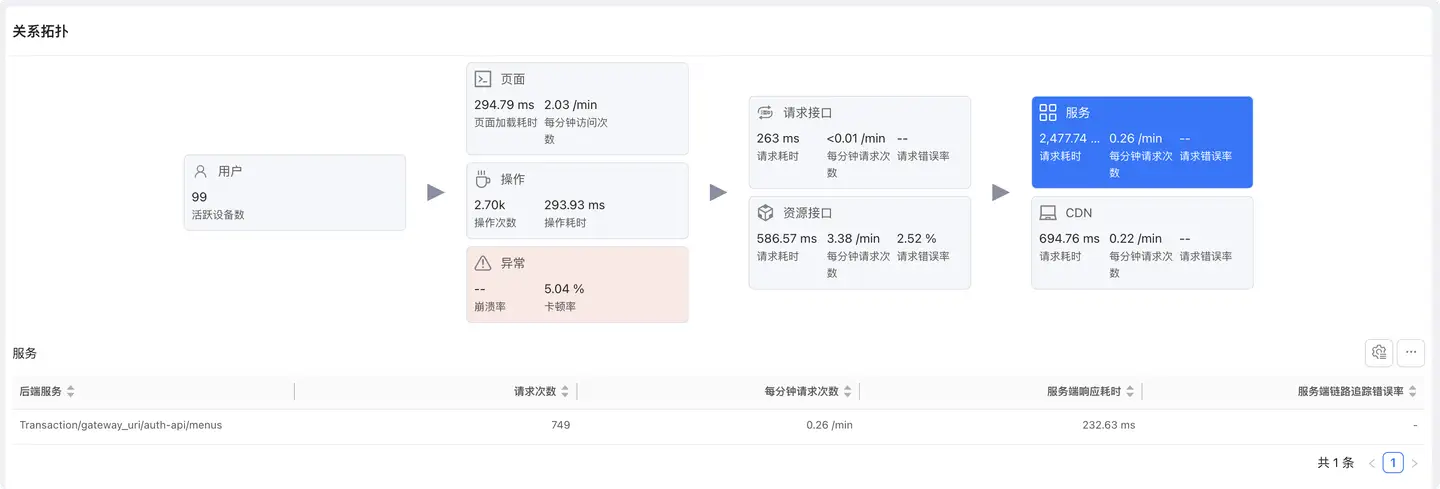Open the more options ellipsis button
The width and height of the screenshot is (1440, 489).
click(1411, 352)
